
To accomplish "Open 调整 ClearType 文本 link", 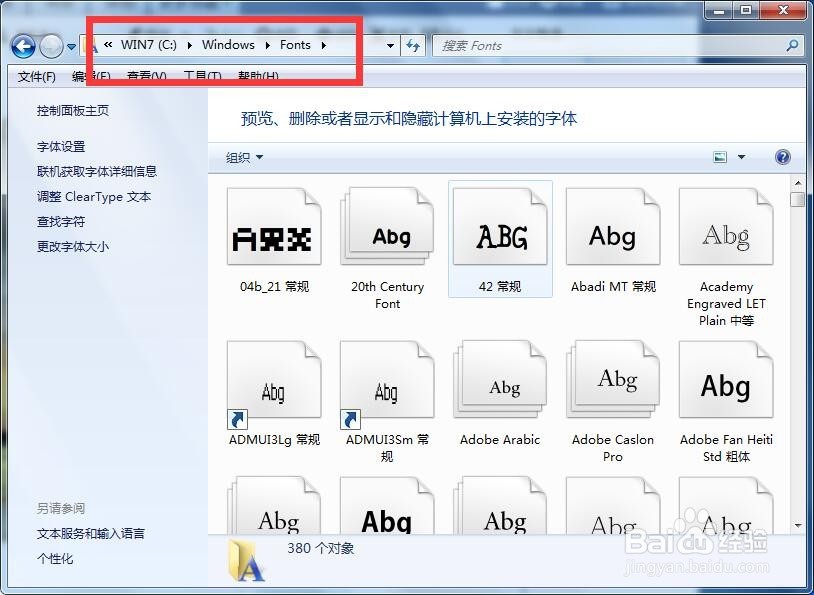I will point(94,197).
